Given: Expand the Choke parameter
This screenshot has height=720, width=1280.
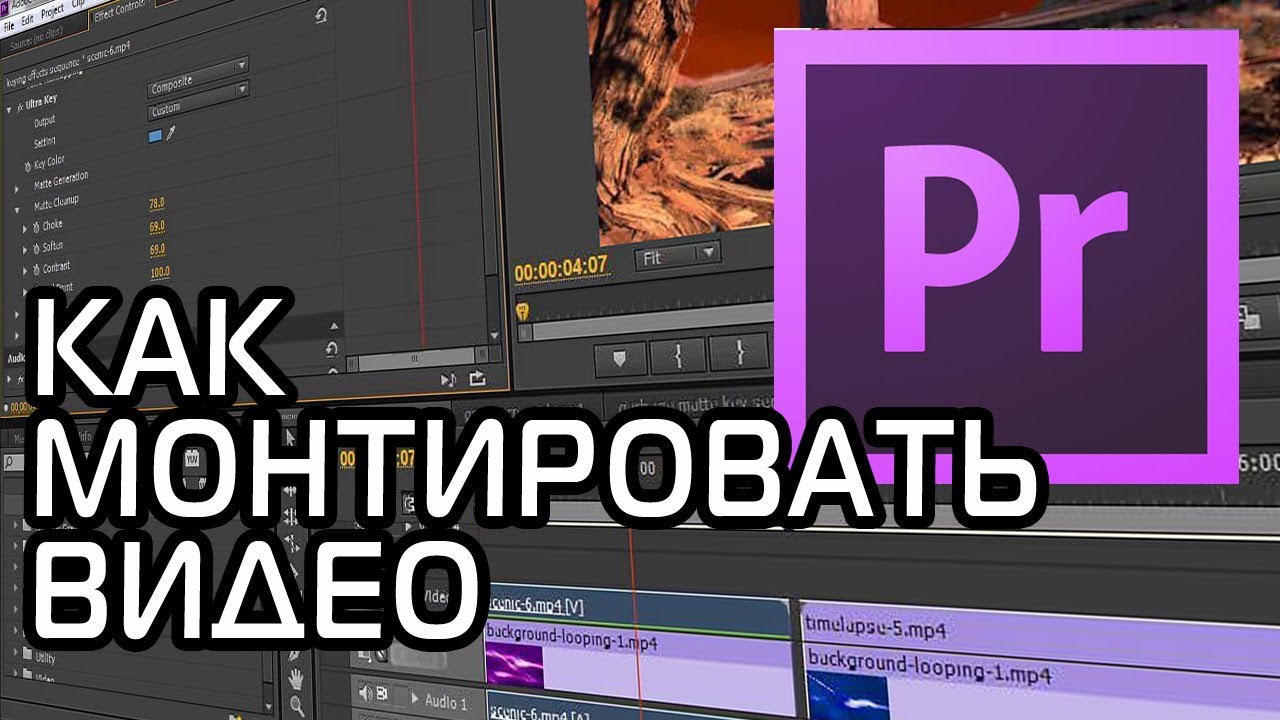Looking at the screenshot, I should coord(24,229).
